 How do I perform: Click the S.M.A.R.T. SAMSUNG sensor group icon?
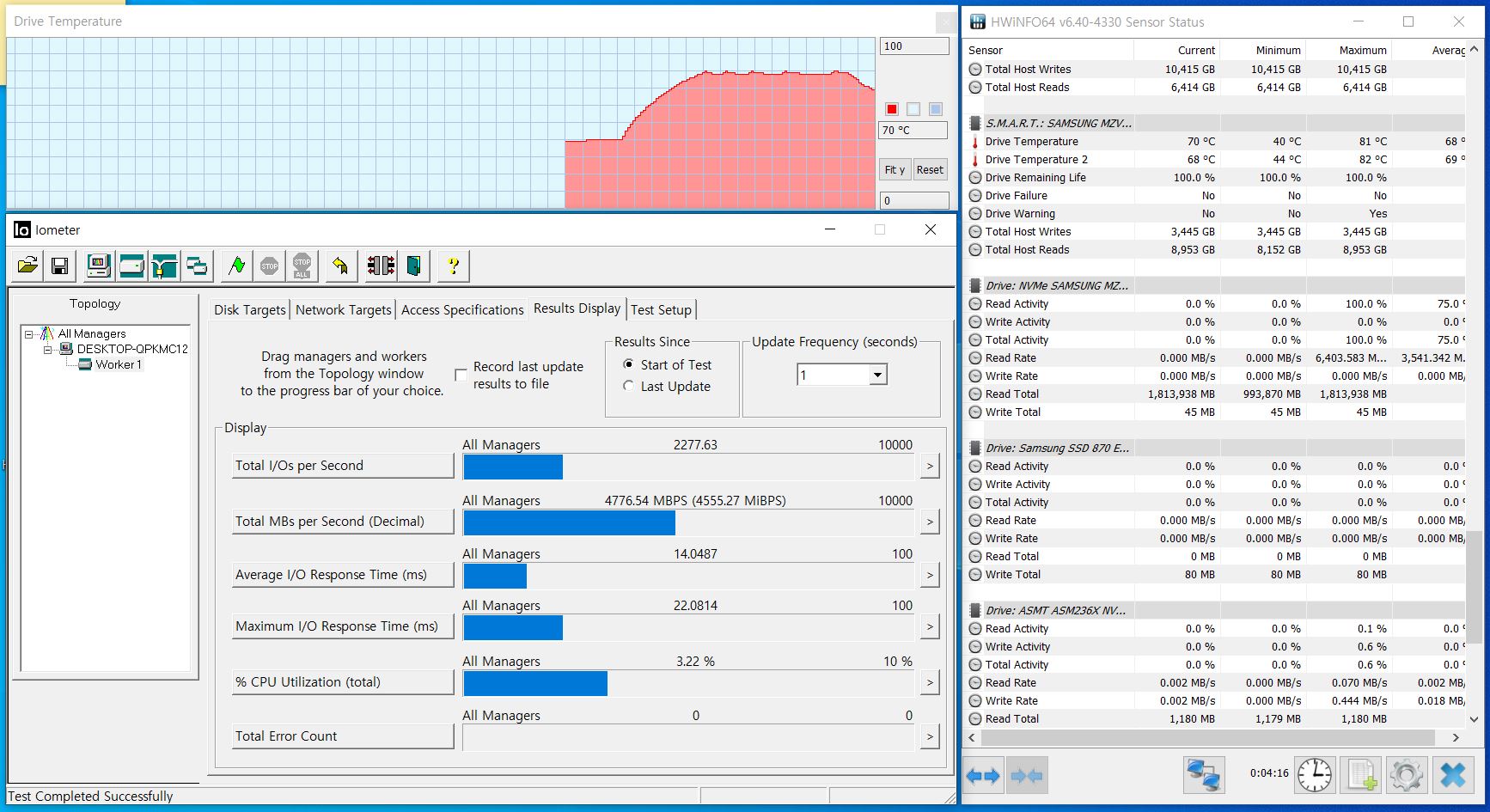coord(975,123)
